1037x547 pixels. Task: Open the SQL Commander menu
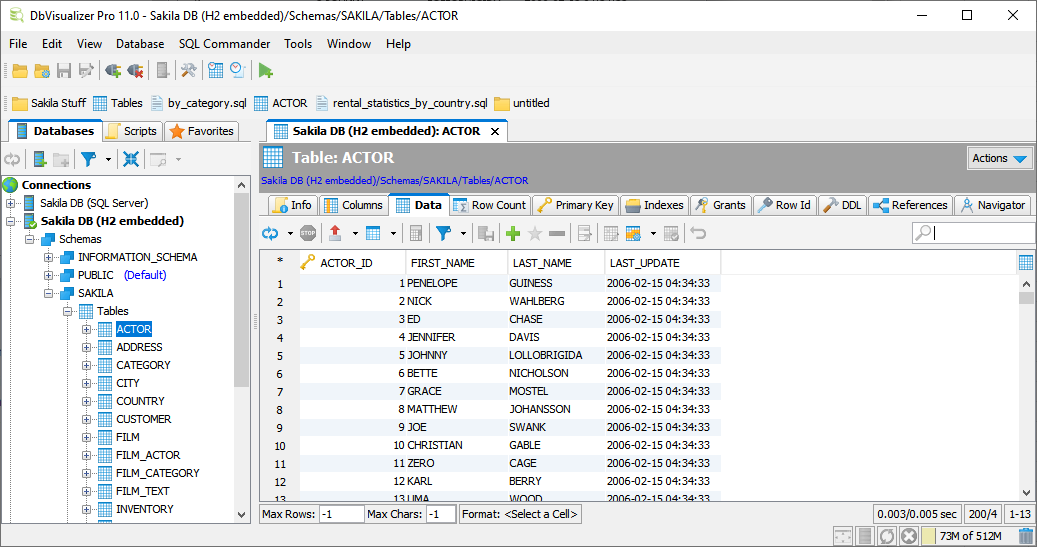(224, 44)
